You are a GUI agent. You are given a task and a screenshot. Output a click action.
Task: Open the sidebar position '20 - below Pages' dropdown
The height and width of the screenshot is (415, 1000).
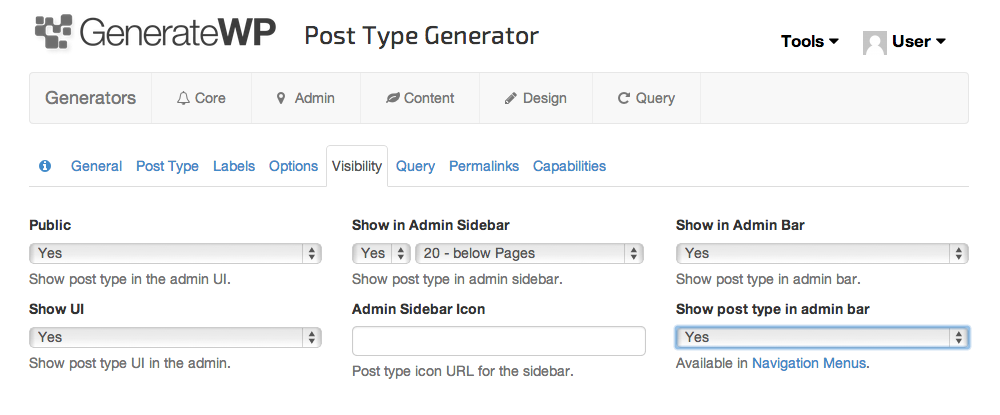[x=529, y=253]
